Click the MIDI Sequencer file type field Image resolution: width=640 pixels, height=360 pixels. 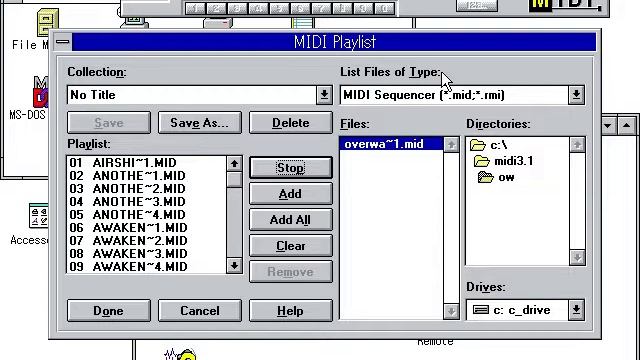pyautogui.click(x=454, y=95)
